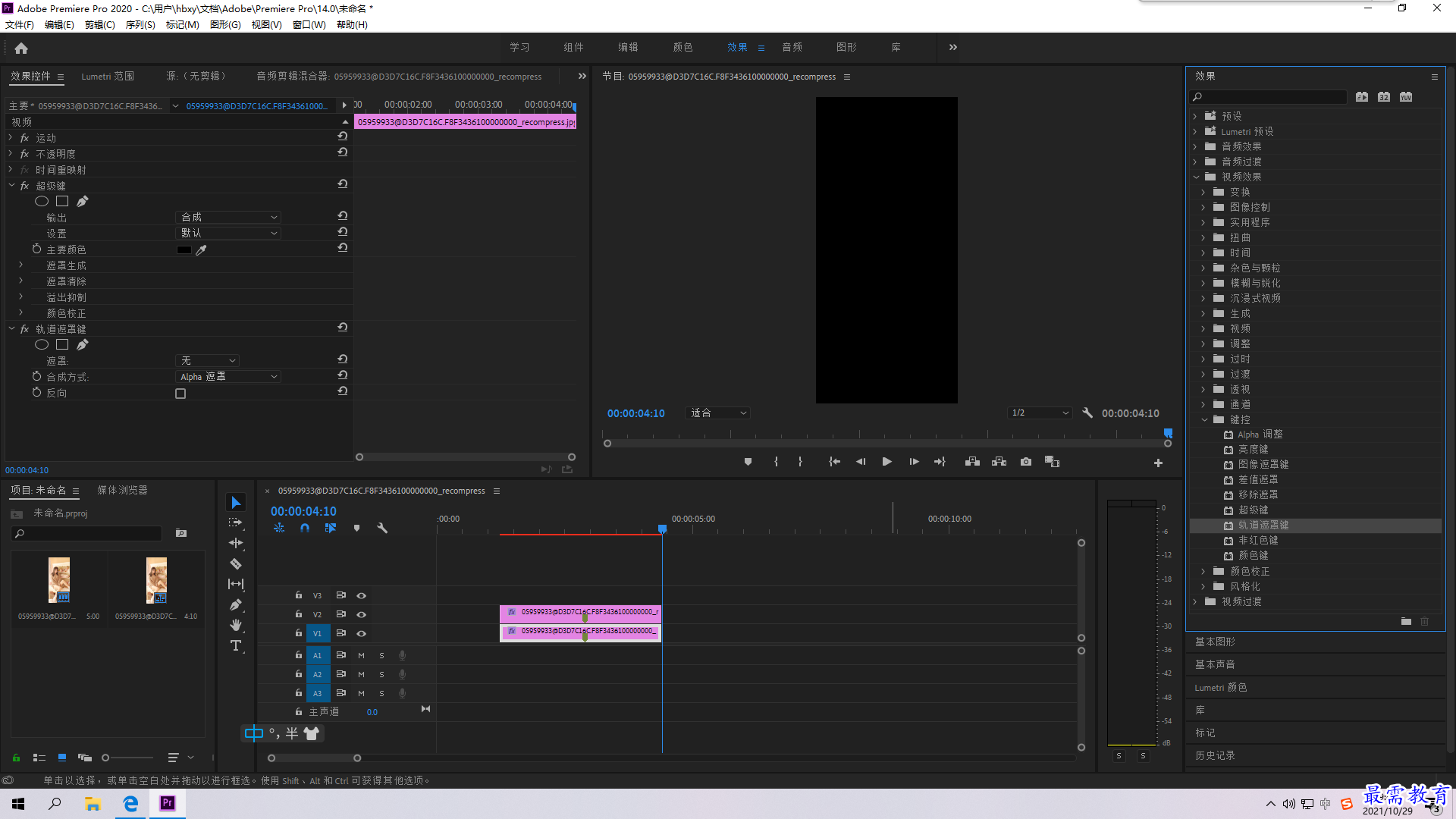This screenshot has height=819, width=1456.
Task: Open the Lumetri 颜色 panel
Action: [1221, 688]
